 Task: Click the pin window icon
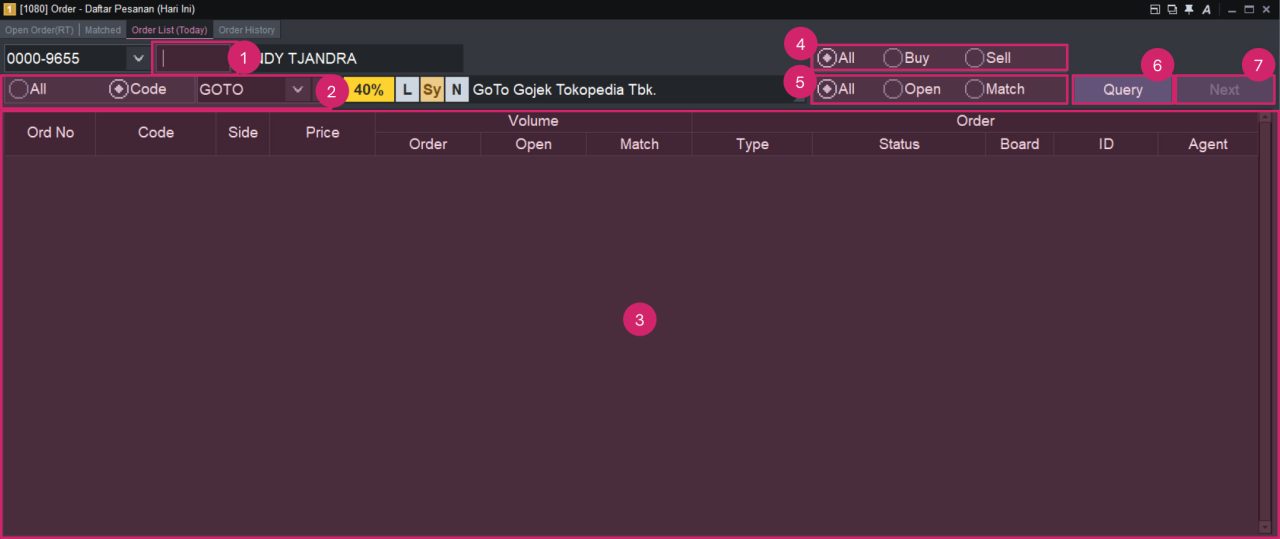[x=1189, y=9]
